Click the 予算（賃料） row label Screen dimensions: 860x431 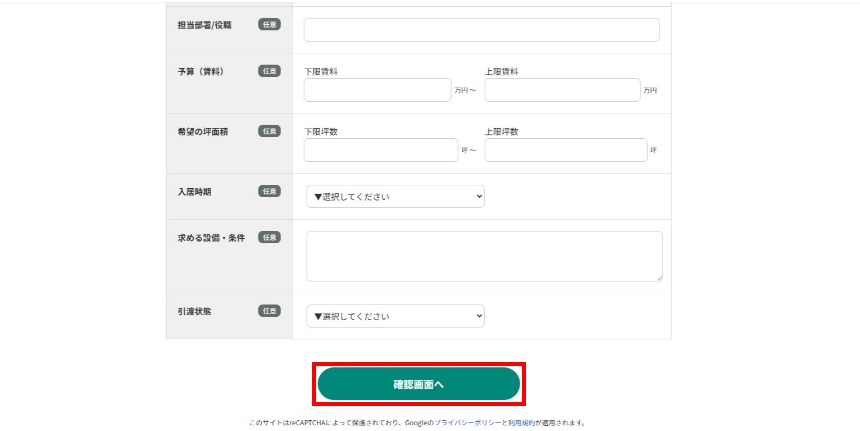click(x=201, y=71)
